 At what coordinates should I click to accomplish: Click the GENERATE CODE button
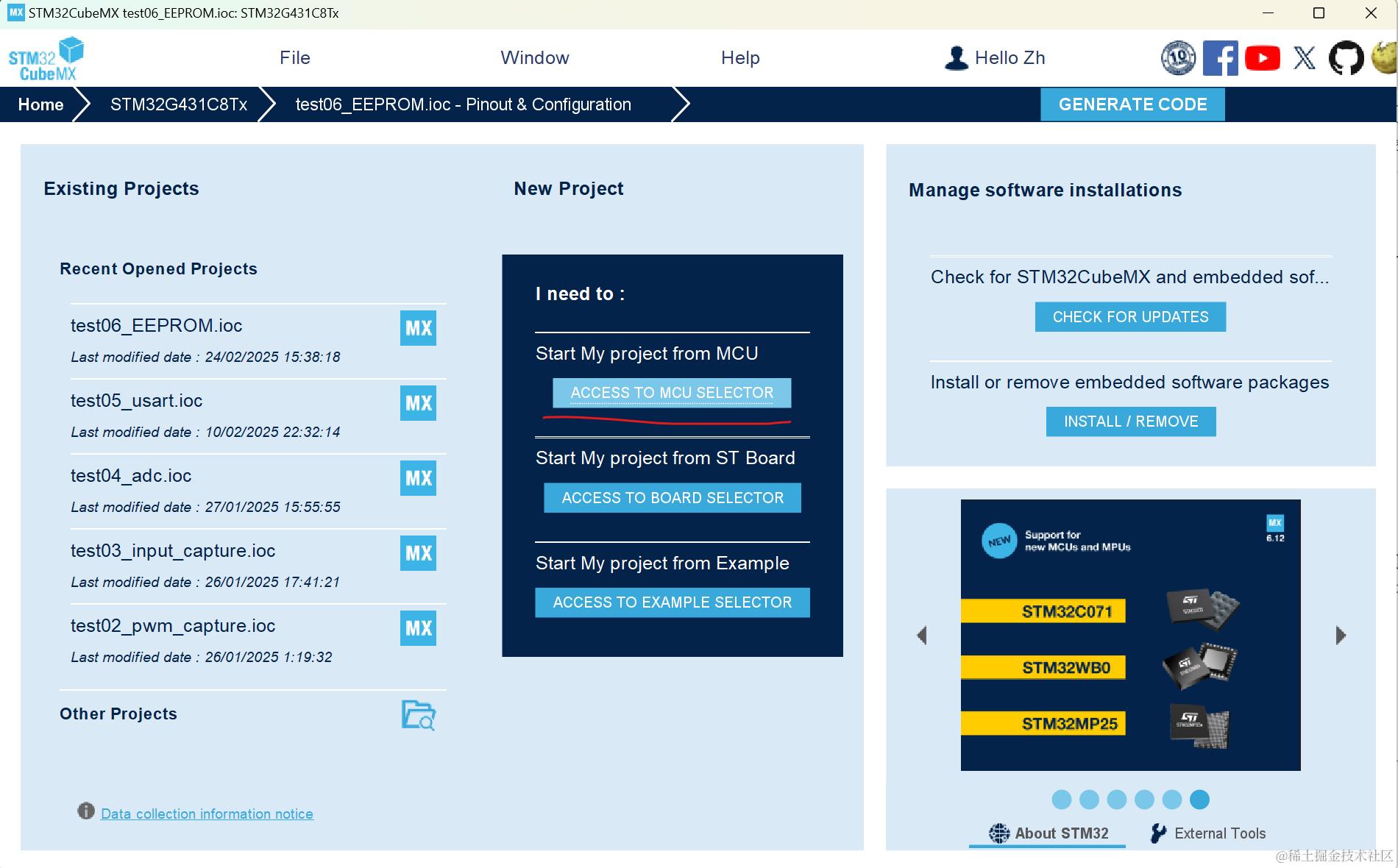point(1132,104)
